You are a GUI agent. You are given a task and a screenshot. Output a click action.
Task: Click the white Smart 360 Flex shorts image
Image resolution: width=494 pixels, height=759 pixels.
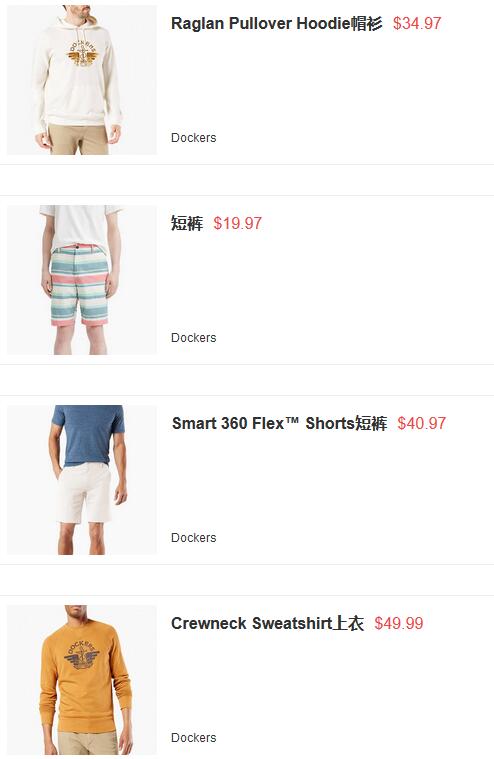tap(82, 480)
